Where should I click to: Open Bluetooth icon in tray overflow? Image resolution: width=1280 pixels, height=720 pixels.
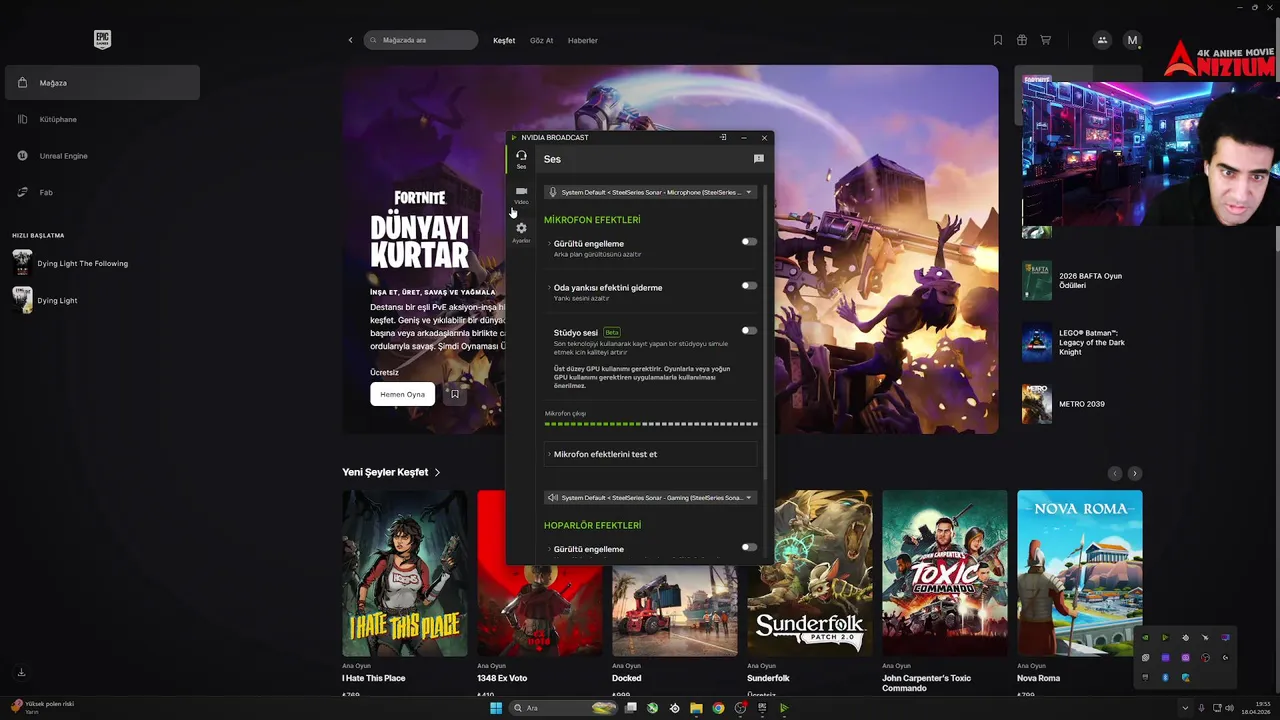[x=1165, y=677]
